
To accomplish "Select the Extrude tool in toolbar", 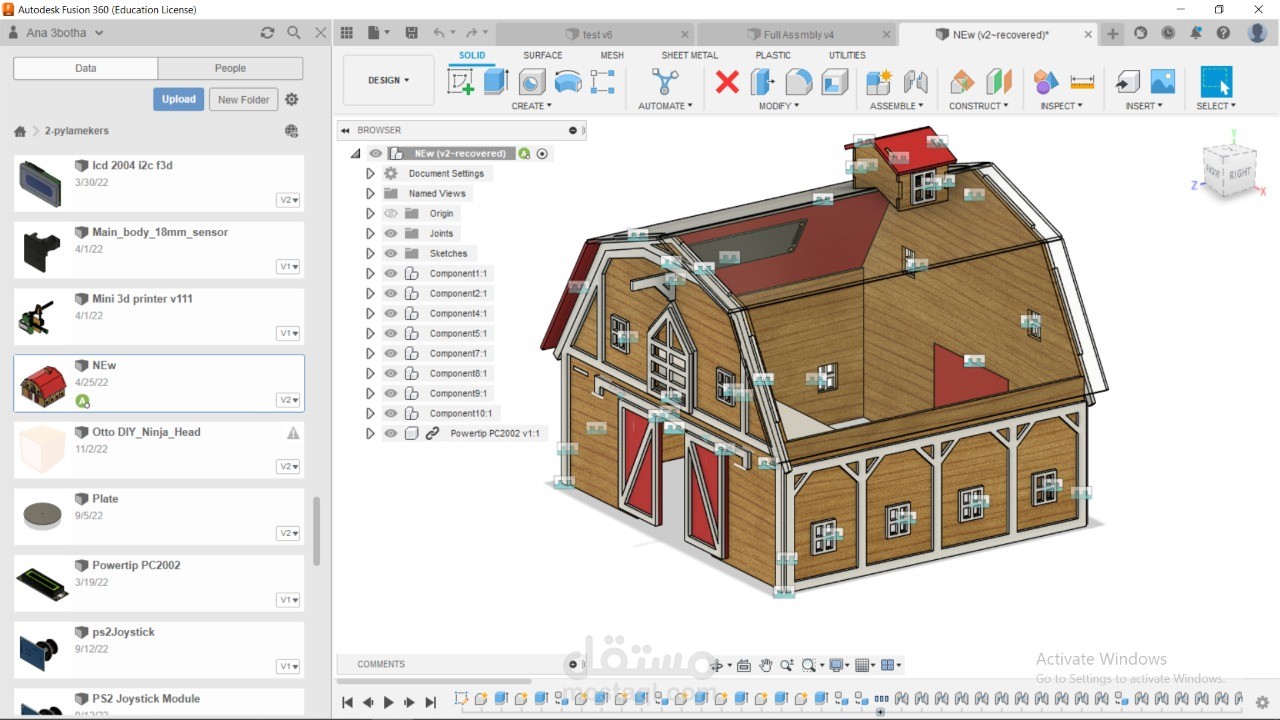I will point(496,82).
